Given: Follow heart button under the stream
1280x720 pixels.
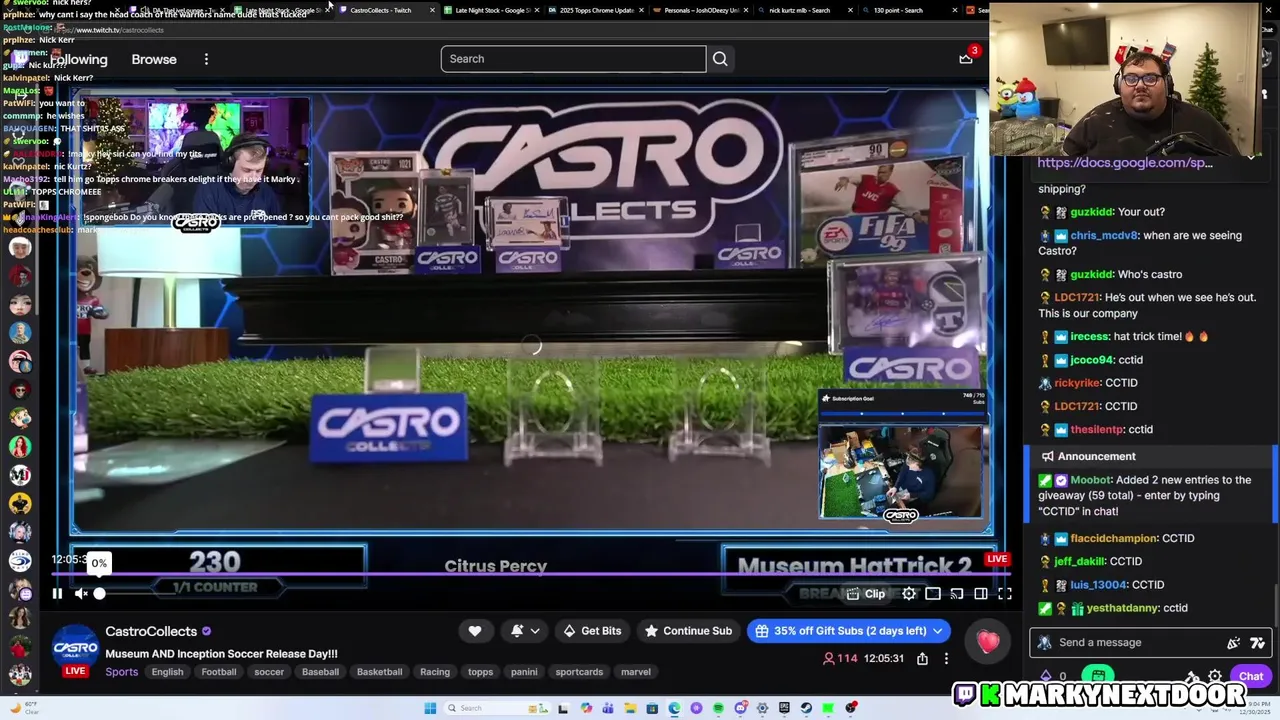Looking at the screenshot, I should [x=475, y=631].
